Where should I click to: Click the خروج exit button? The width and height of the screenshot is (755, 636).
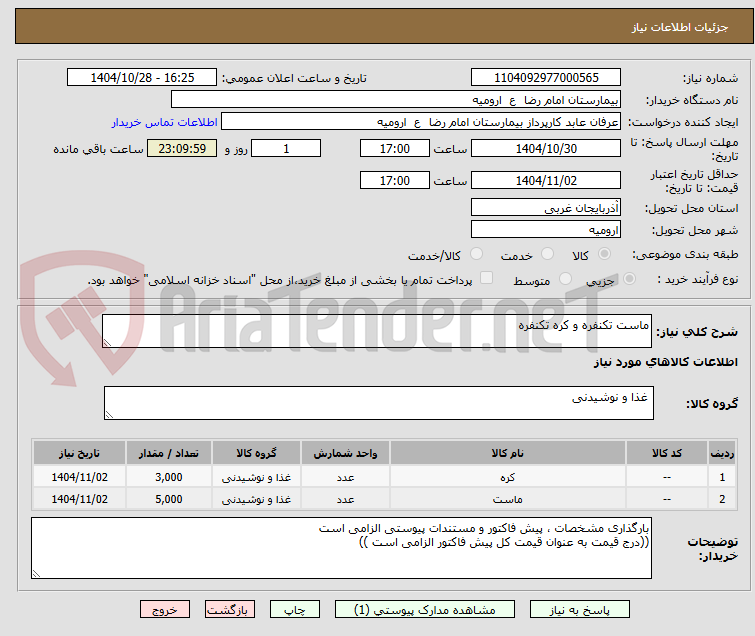pyautogui.click(x=165, y=610)
